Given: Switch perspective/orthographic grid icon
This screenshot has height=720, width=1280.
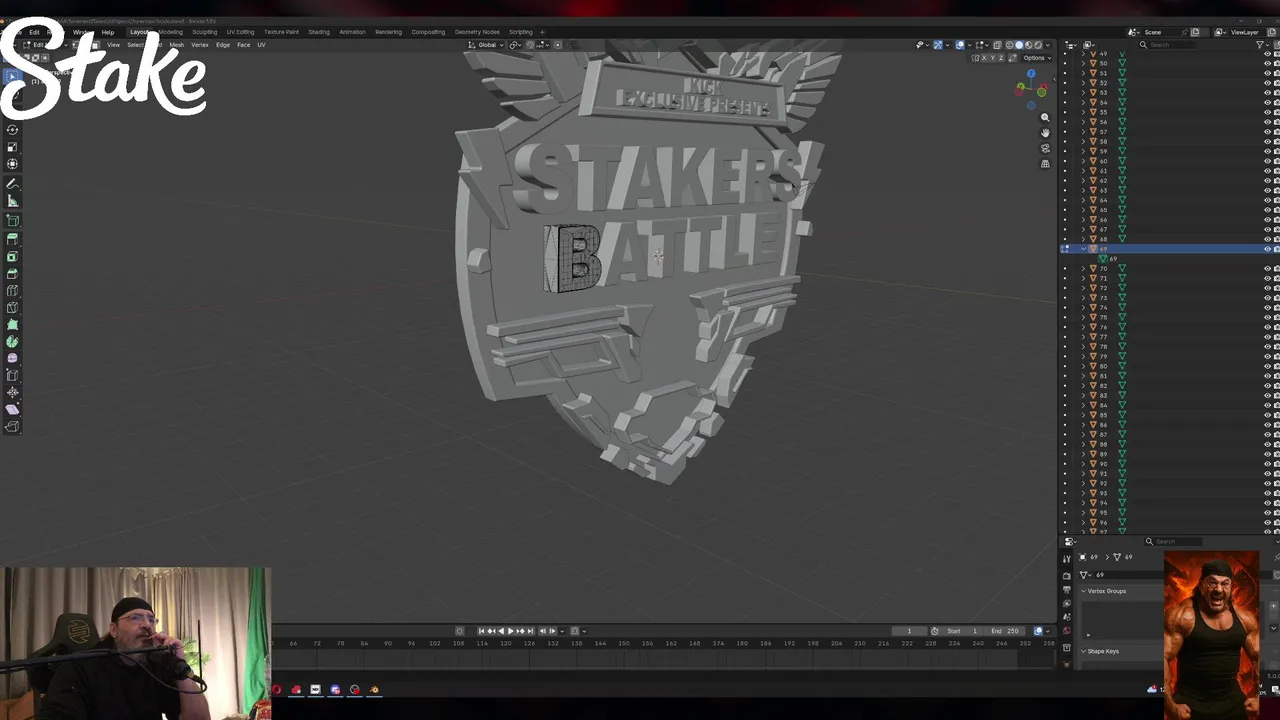Looking at the screenshot, I should point(1045,164).
